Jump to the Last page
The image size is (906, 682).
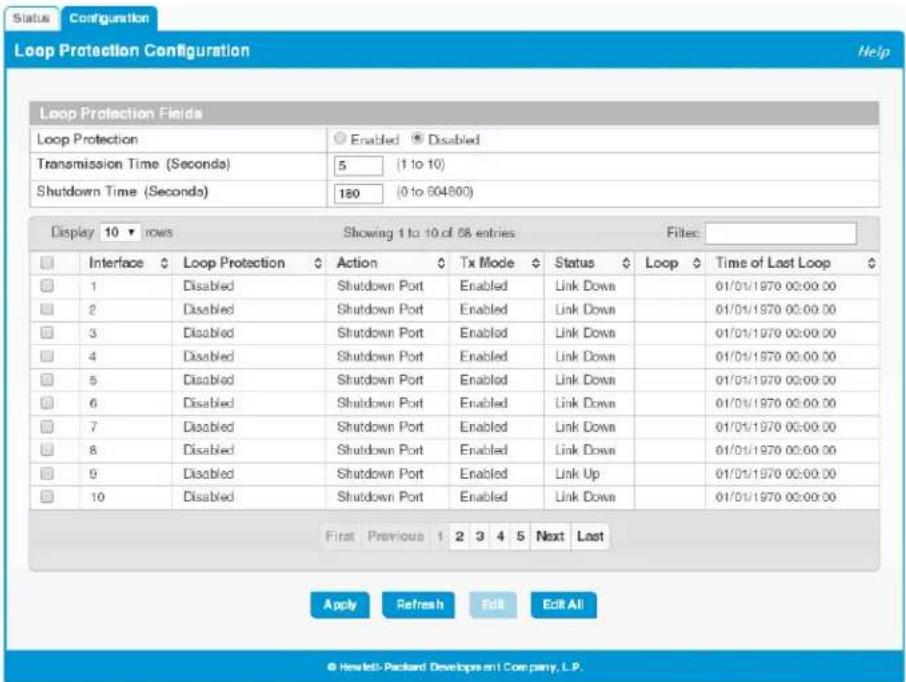click(x=590, y=536)
